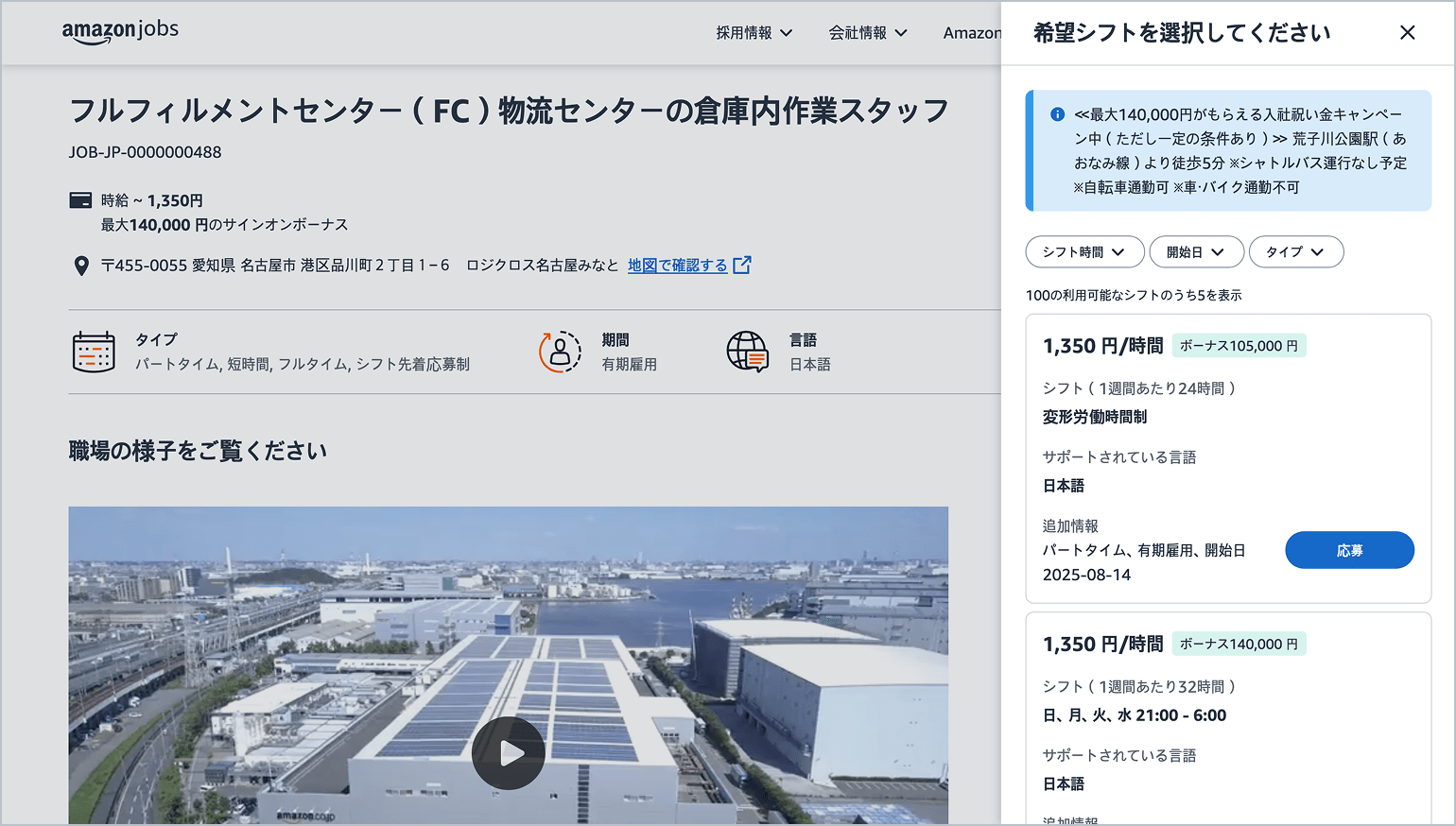Click the job title フルフィルメントセンター heading
1456x826 pixels.
(509, 111)
